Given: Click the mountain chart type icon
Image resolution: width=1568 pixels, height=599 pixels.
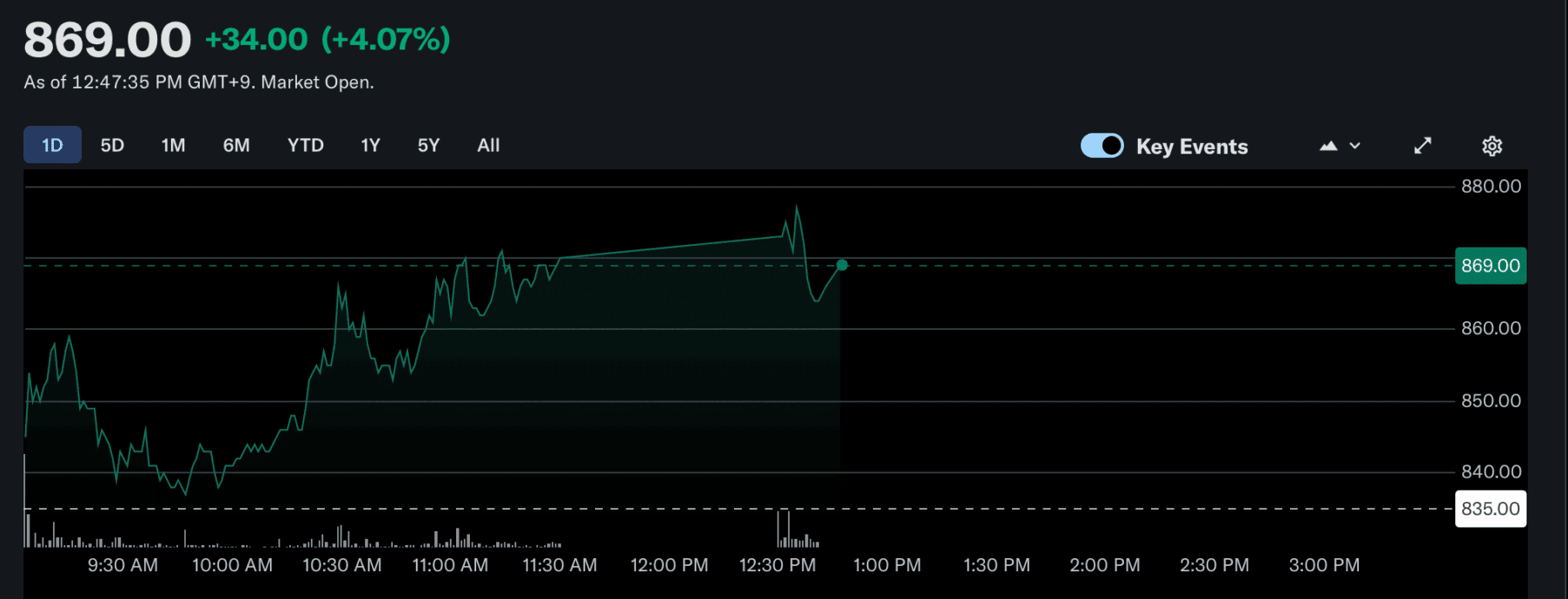Looking at the screenshot, I should [1328, 146].
